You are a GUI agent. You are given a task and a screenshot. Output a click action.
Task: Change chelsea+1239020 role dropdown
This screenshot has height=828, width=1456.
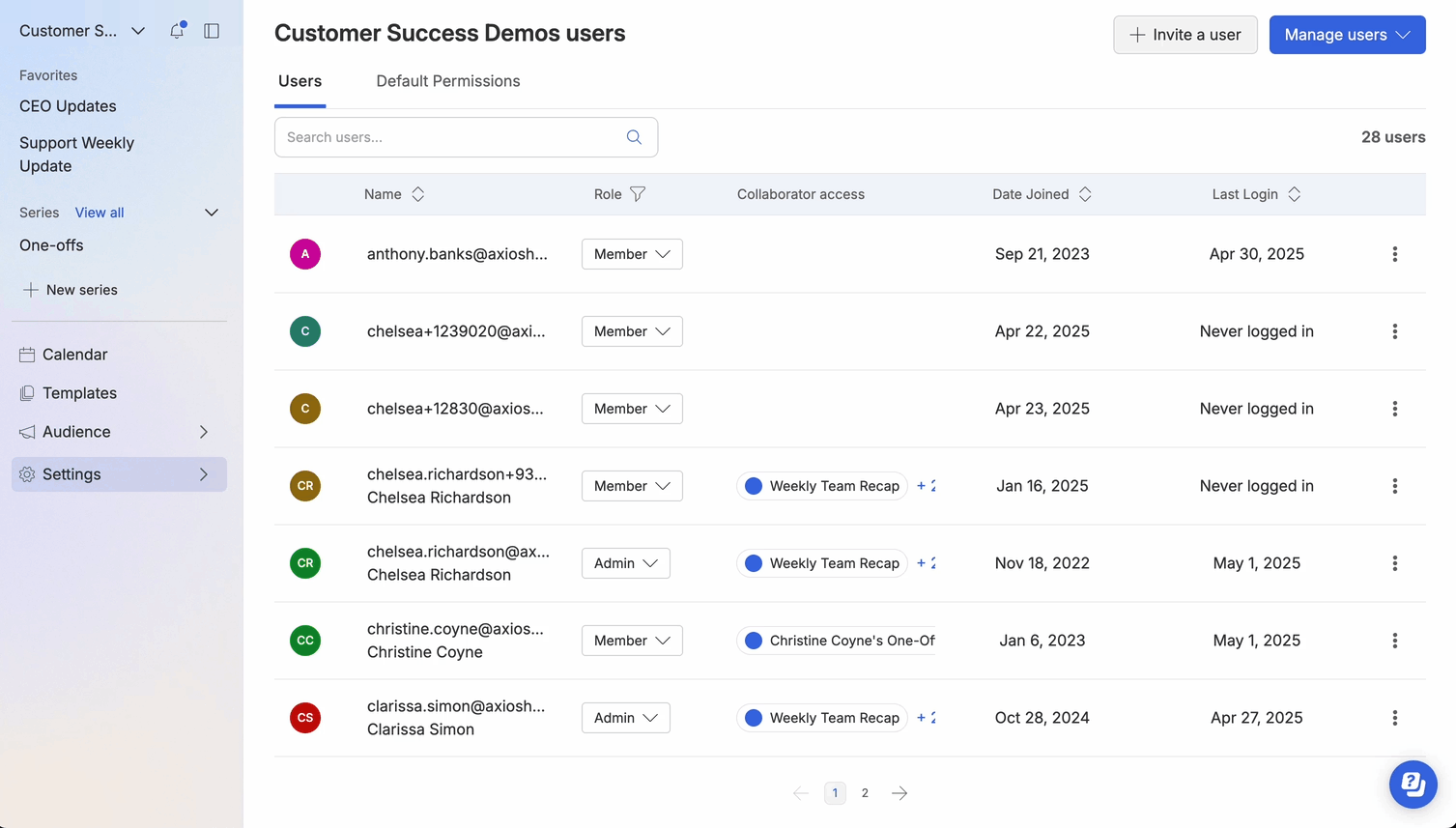coord(632,331)
